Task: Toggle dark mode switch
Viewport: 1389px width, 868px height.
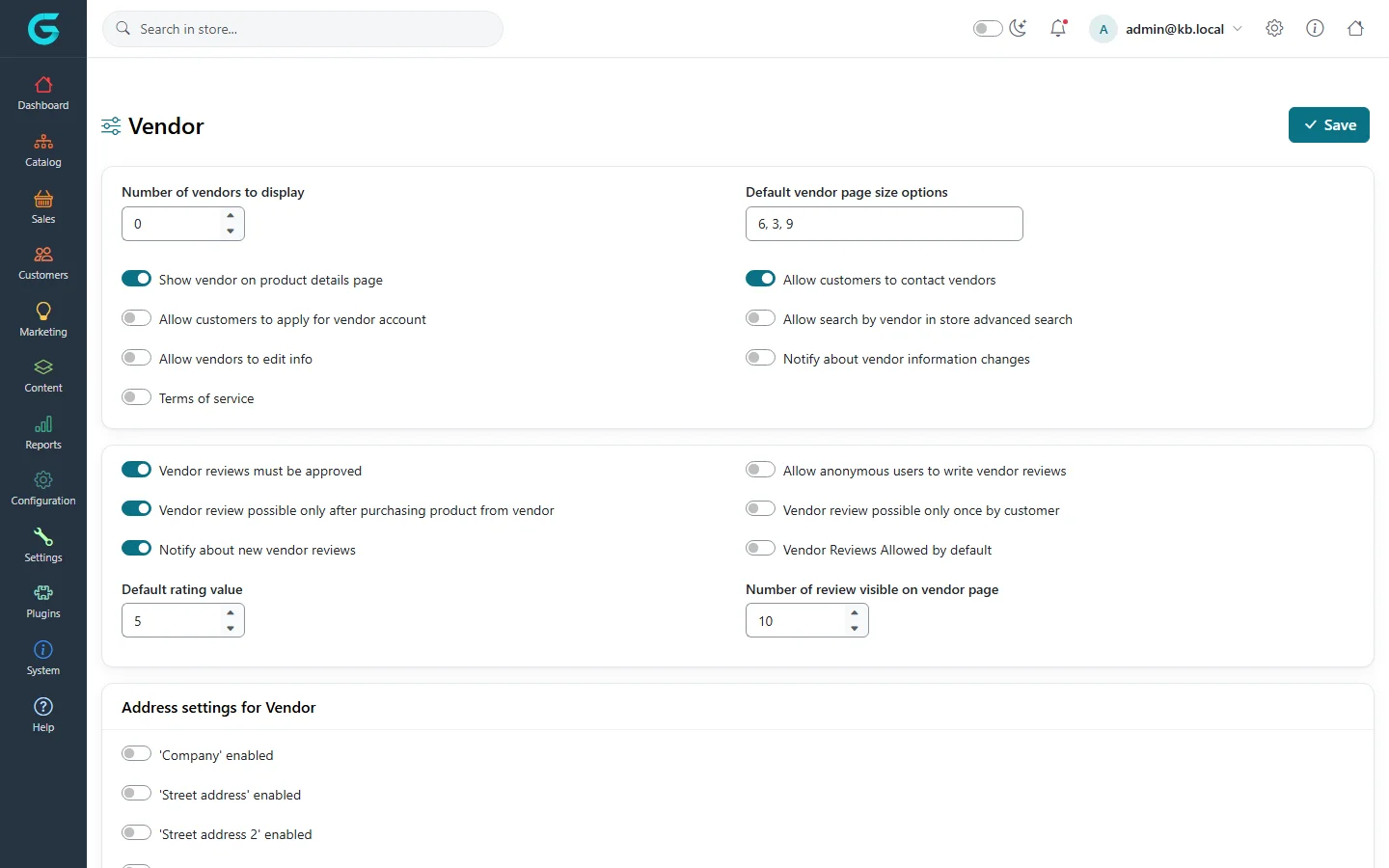Action: coord(988,28)
